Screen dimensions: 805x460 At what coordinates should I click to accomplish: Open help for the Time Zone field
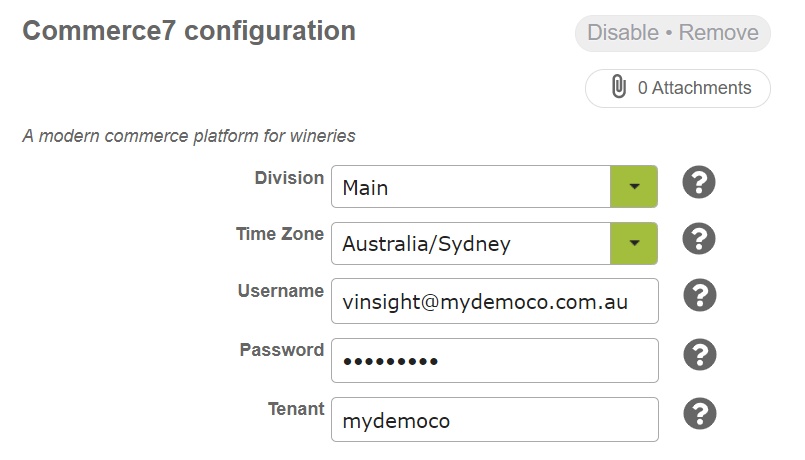[x=699, y=239]
